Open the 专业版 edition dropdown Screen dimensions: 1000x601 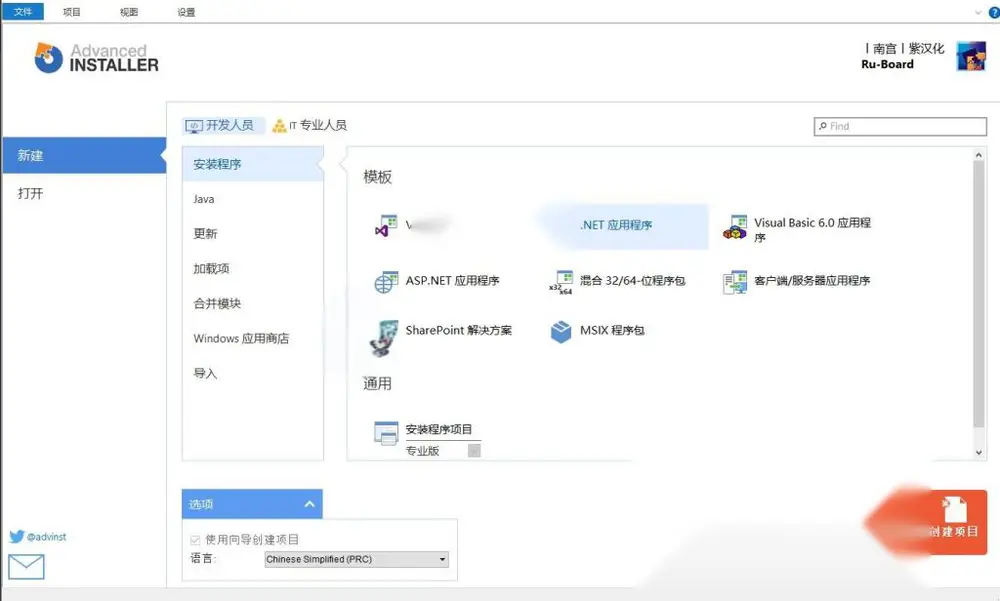[474, 450]
